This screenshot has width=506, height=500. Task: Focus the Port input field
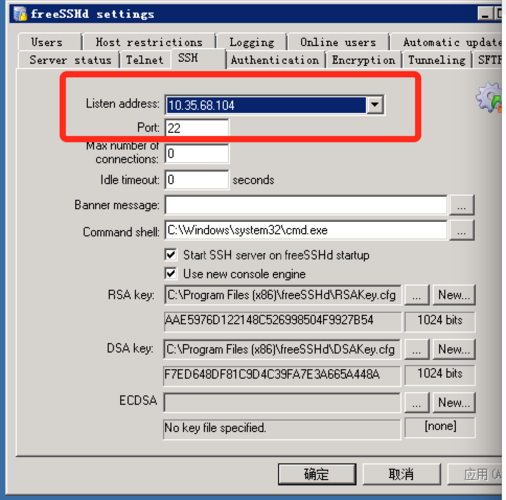coord(197,128)
